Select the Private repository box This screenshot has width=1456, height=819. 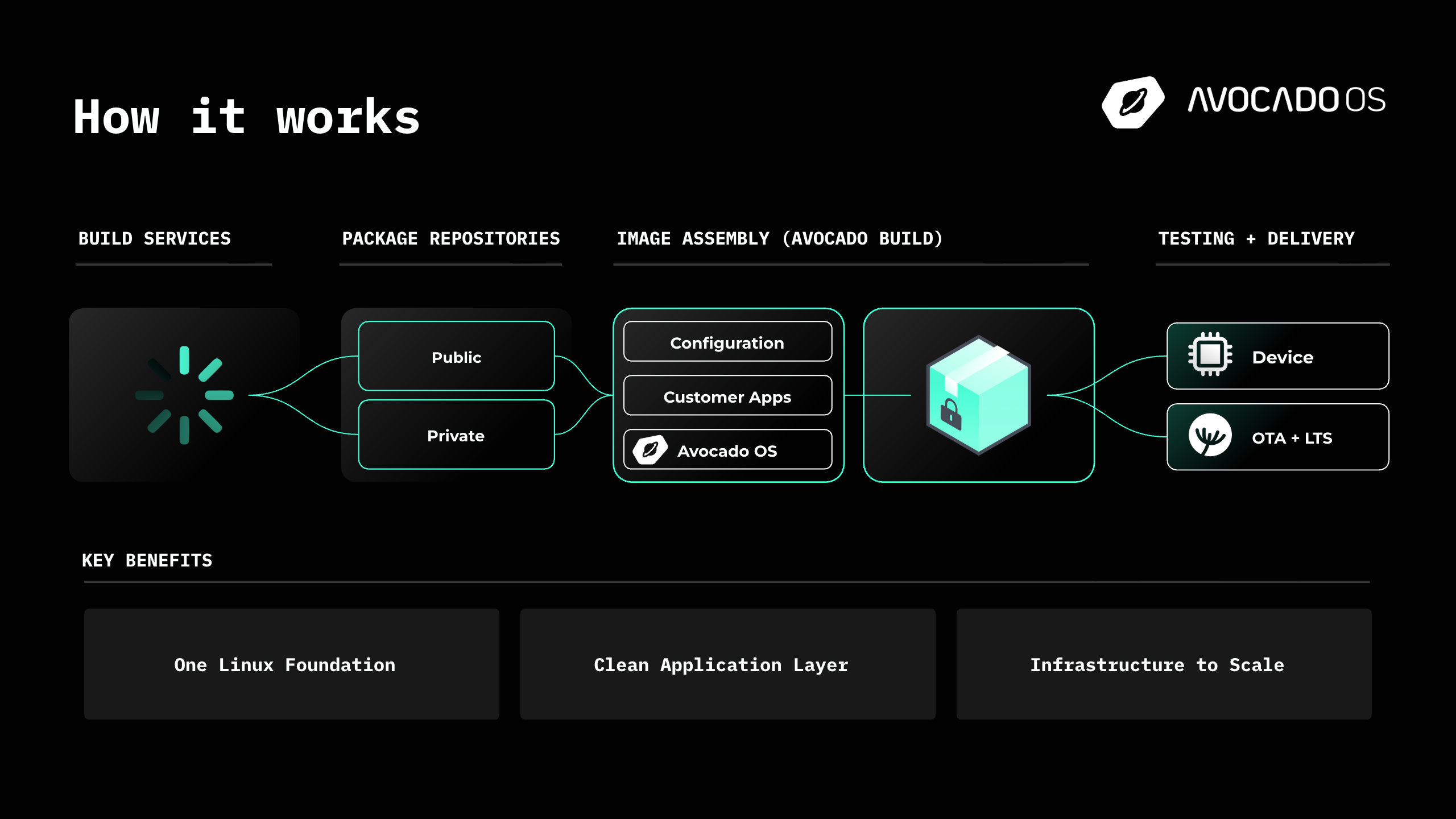pos(456,435)
